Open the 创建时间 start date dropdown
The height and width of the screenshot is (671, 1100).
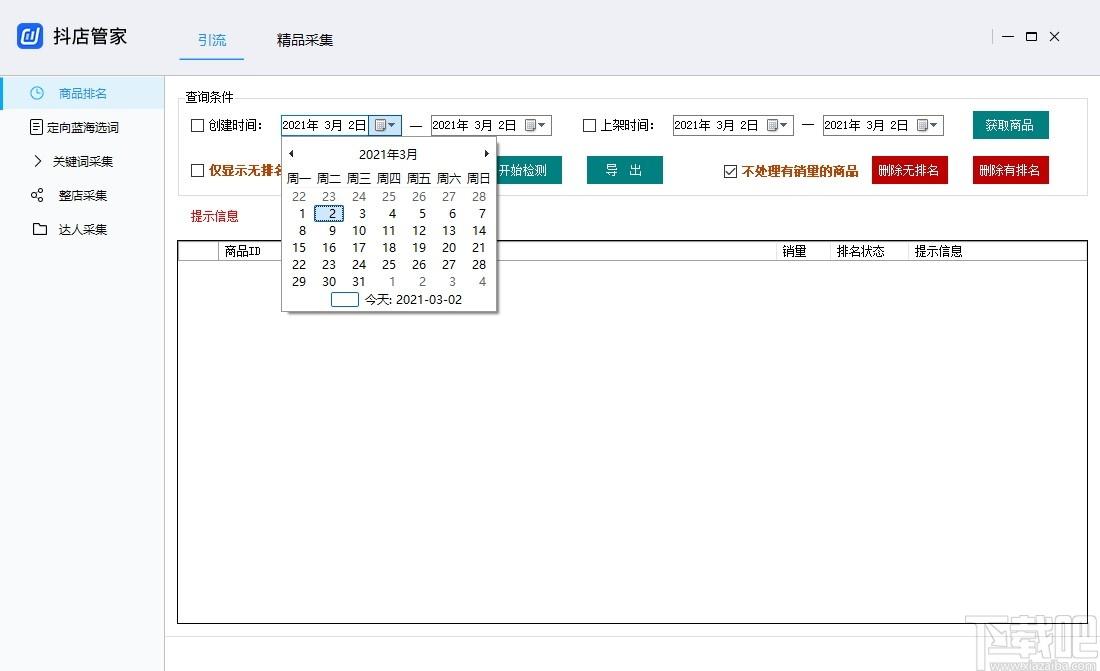point(385,125)
